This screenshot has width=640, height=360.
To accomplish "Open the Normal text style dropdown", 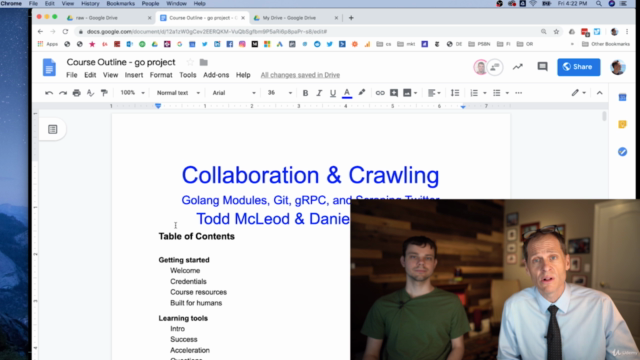I will [x=178, y=93].
